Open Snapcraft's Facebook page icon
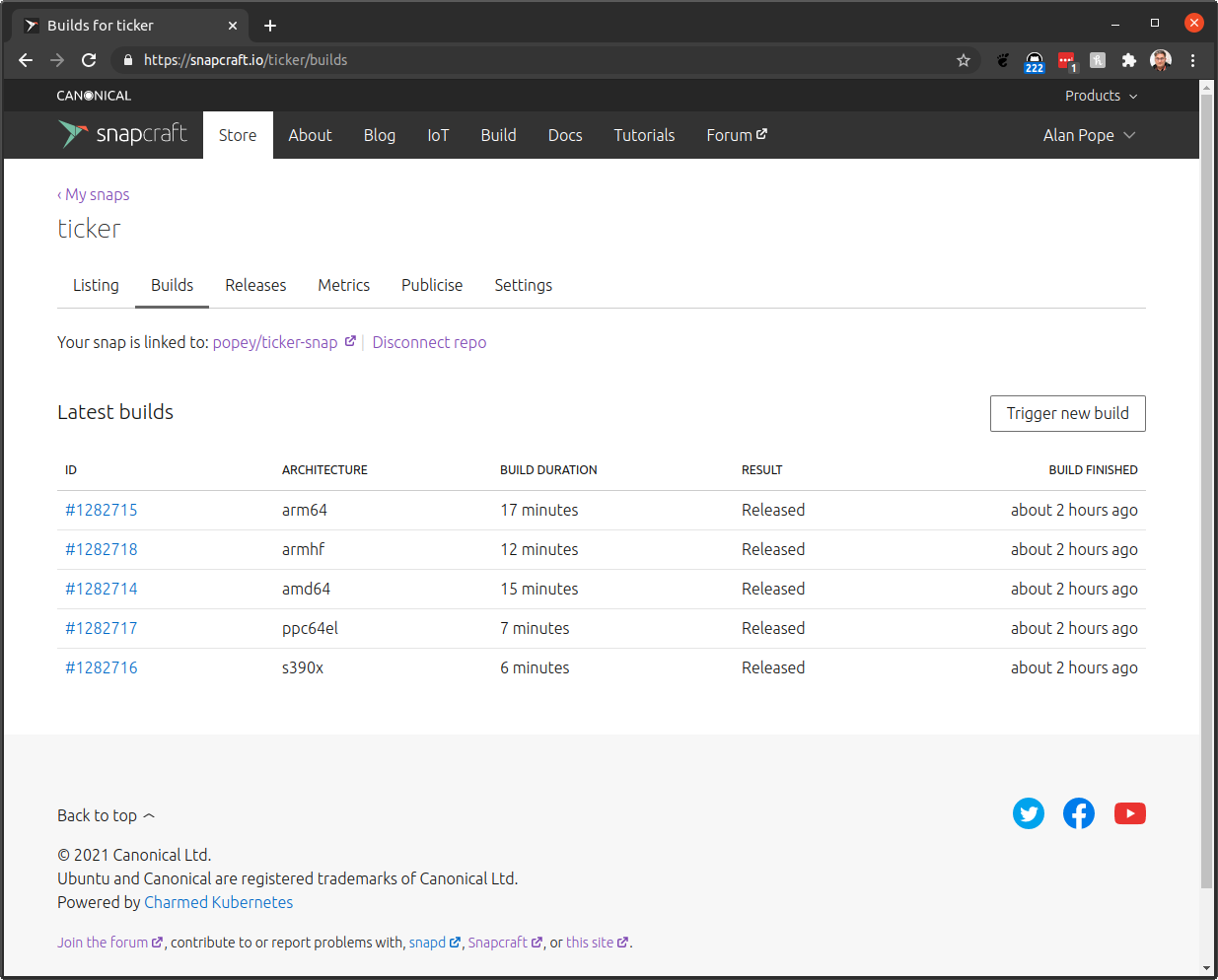The width and height of the screenshot is (1218, 980). [x=1079, y=813]
